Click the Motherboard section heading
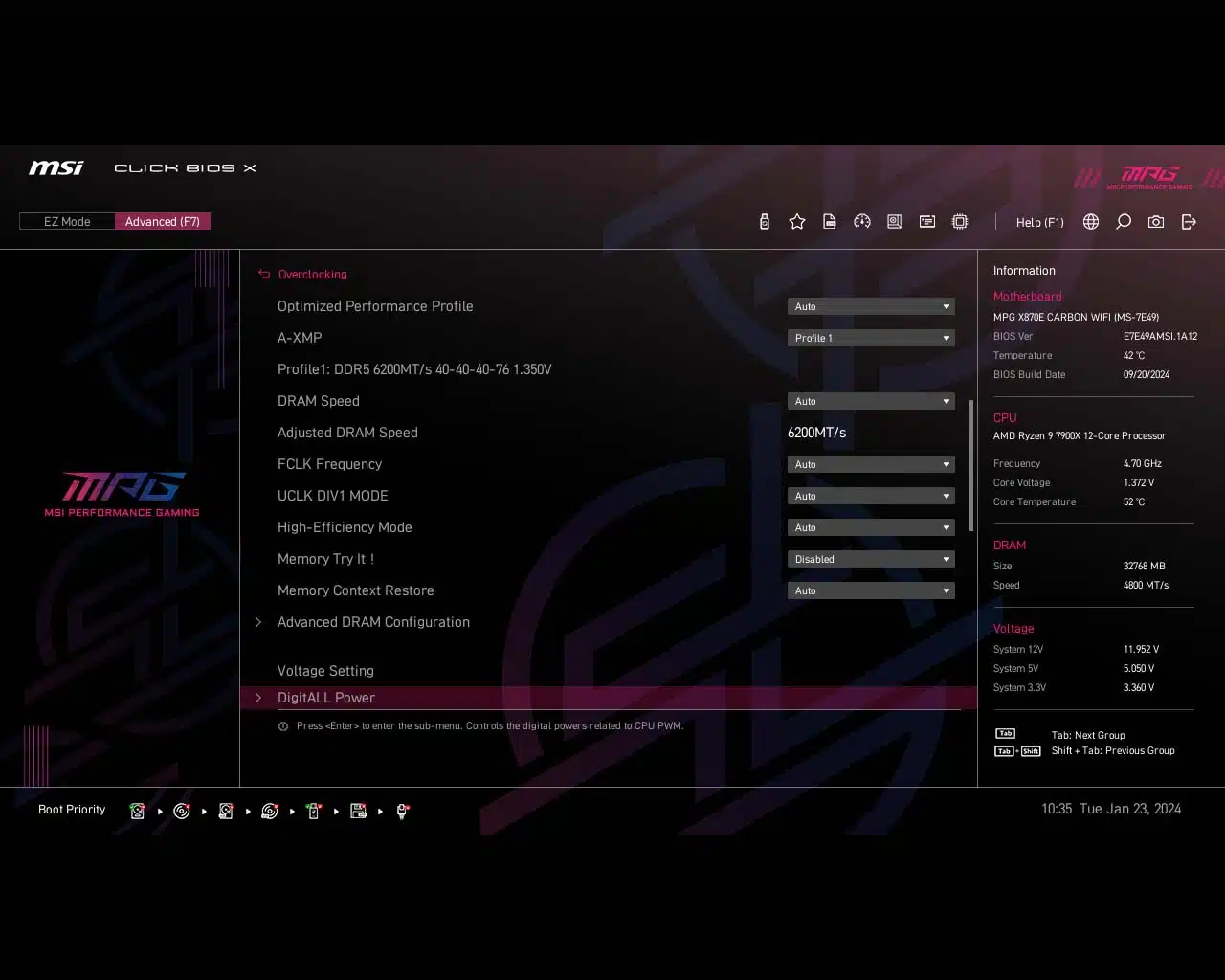The height and width of the screenshot is (980, 1225). tap(1027, 297)
